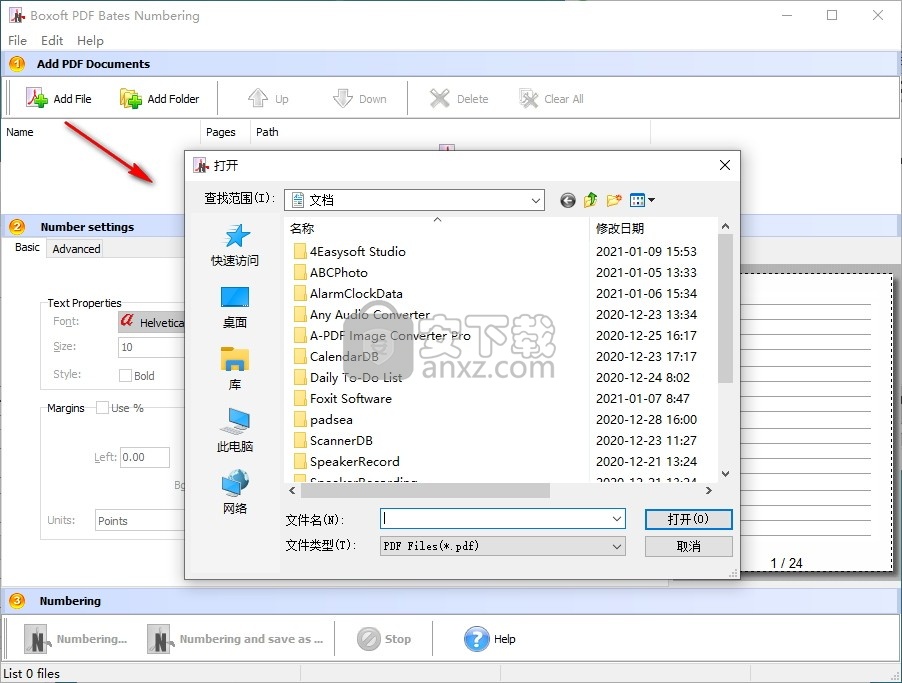Open the font Size dropdown
902x683 pixels.
point(151,347)
